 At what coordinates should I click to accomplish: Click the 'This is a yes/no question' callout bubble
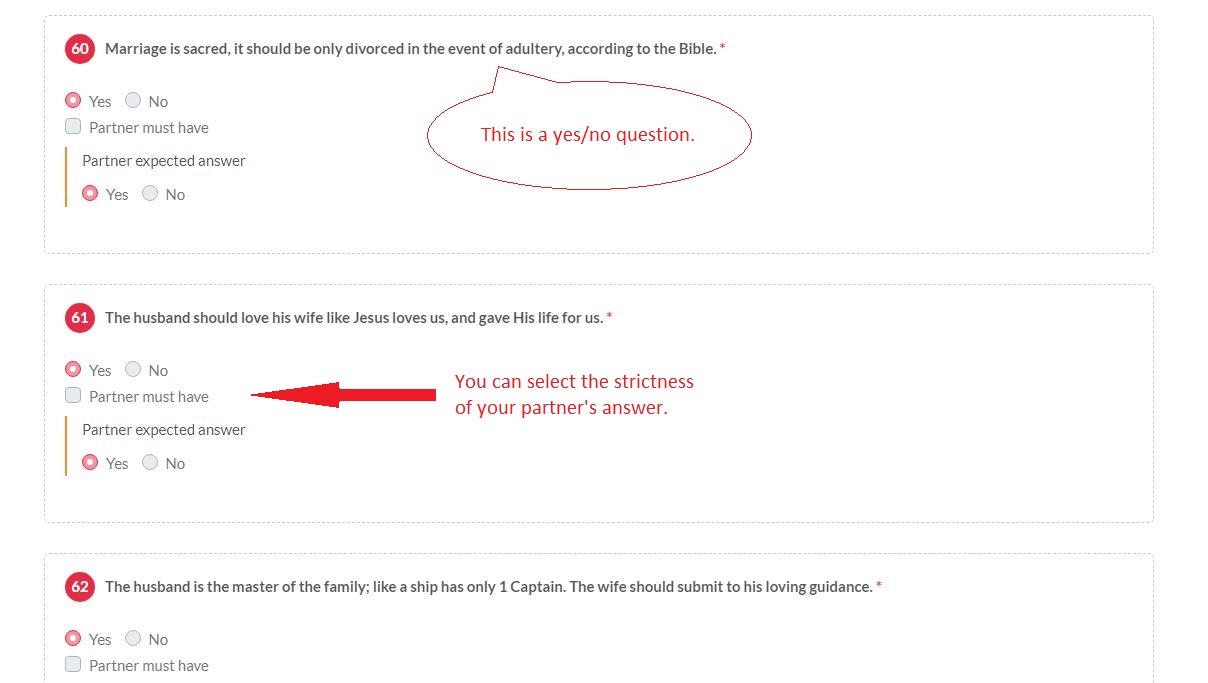588,135
